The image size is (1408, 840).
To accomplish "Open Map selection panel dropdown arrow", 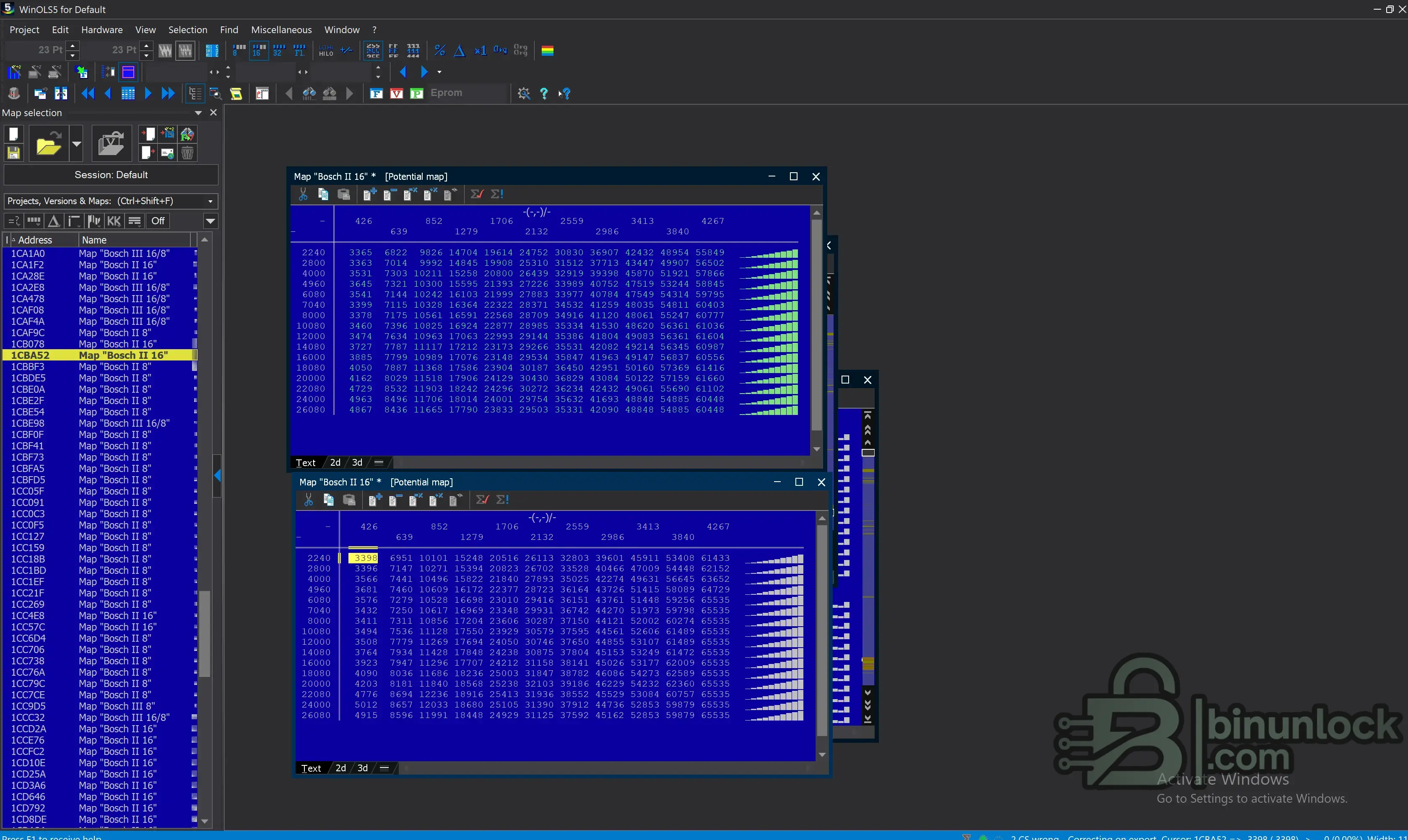I will point(198,113).
